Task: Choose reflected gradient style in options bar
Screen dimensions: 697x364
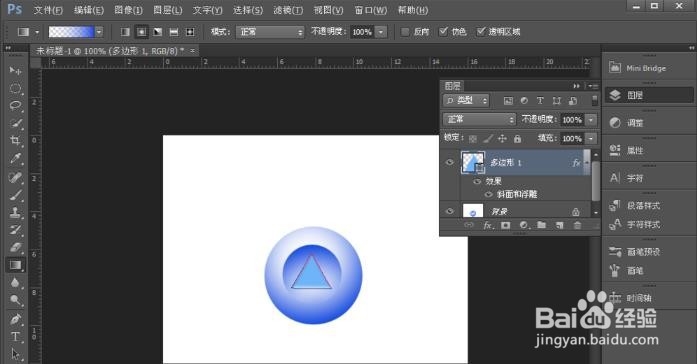Action: coord(174,32)
